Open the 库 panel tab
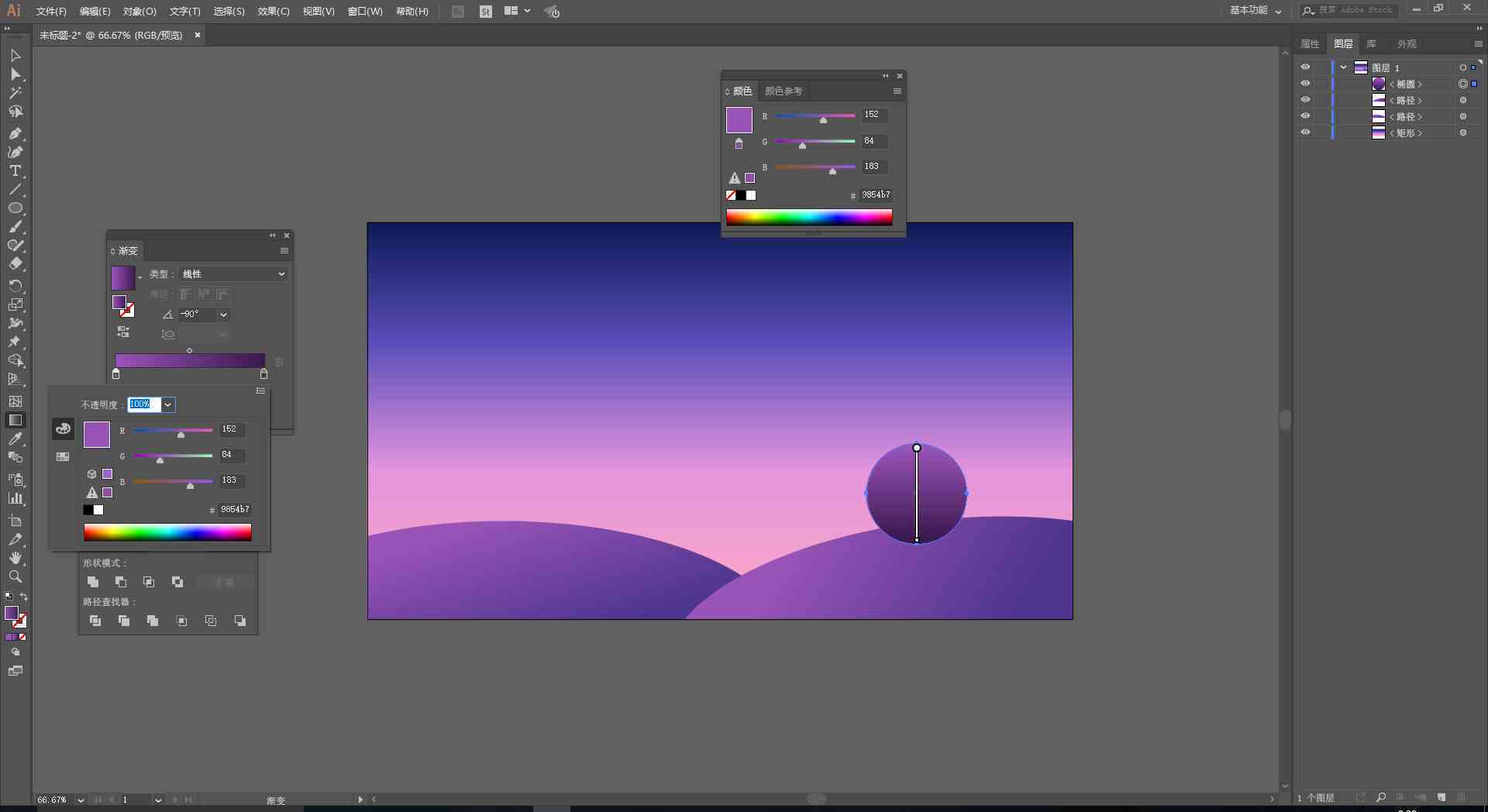The image size is (1488, 812). (1371, 43)
